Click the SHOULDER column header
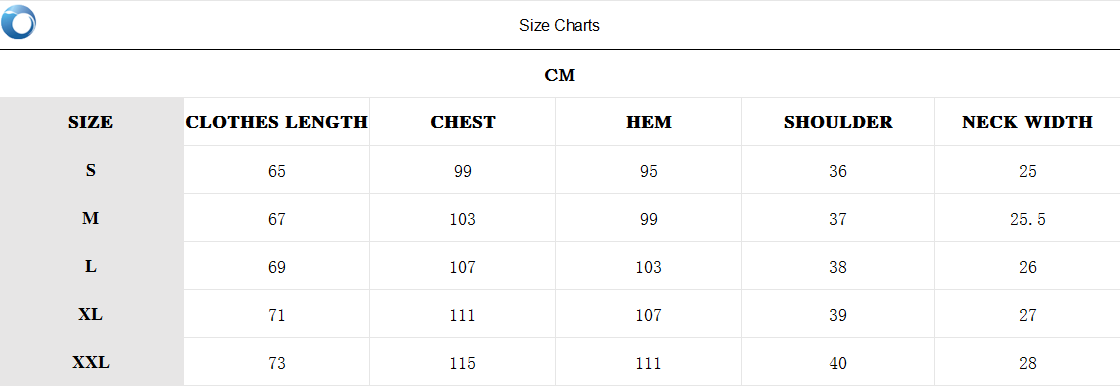The height and width of the screenshot is (386, 1120). [x=838, y=122]
